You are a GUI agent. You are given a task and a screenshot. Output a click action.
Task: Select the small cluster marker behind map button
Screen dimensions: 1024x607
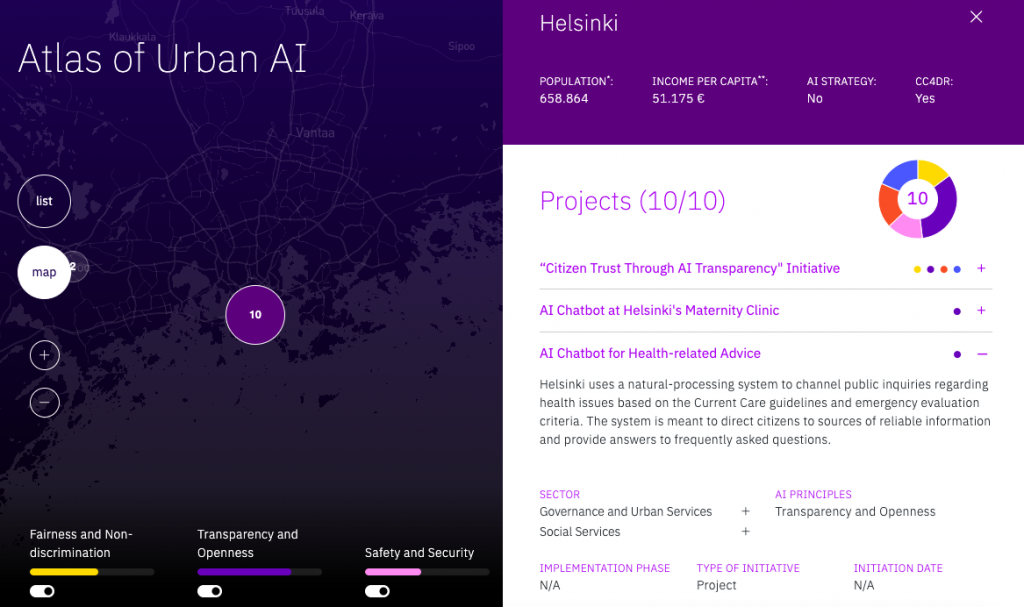click(x=79, y=267)
